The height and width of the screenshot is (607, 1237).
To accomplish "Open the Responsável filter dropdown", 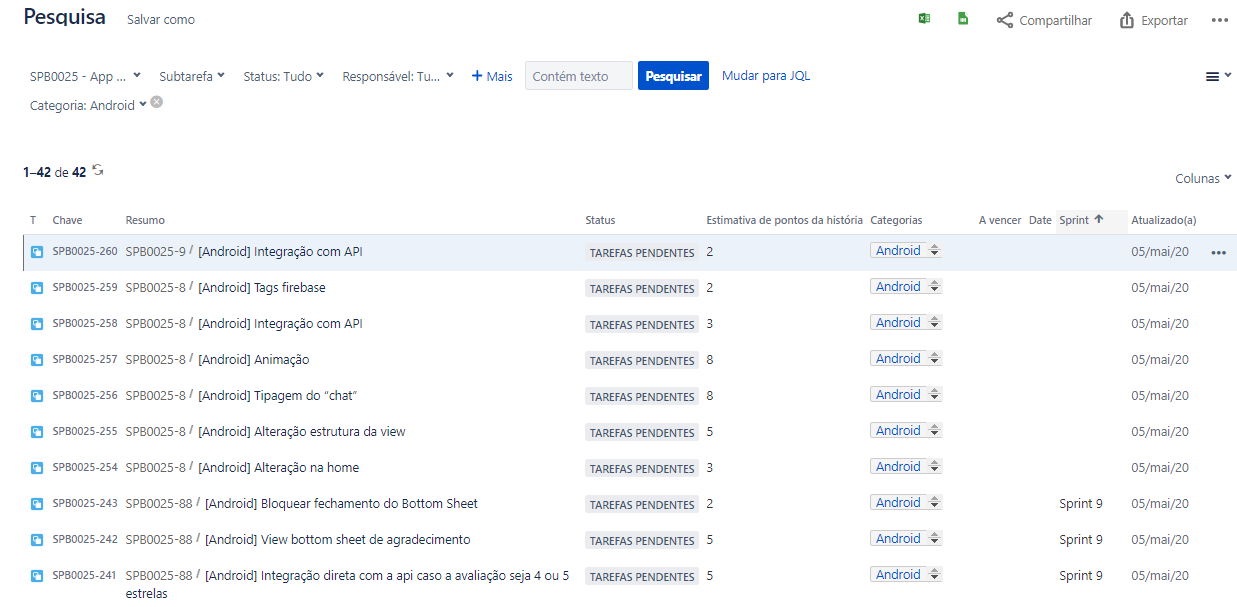I will [398, 76].
